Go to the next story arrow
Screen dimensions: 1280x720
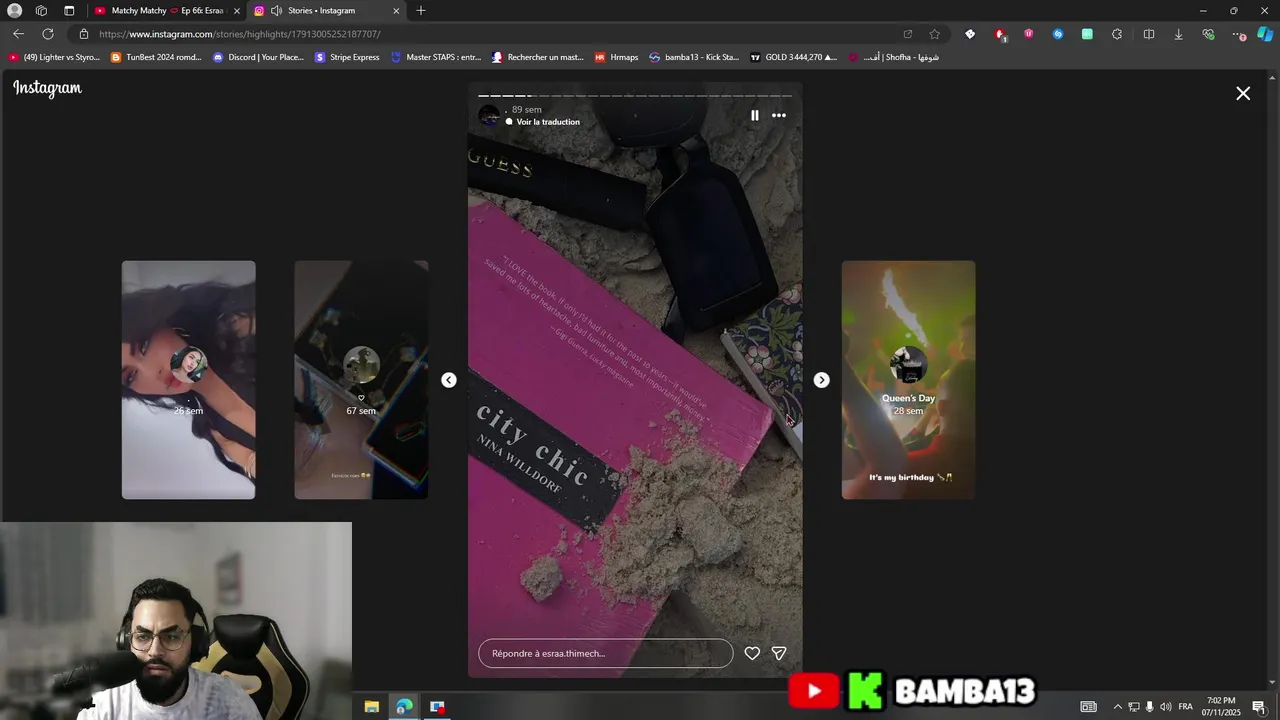[x=821, y=380]
